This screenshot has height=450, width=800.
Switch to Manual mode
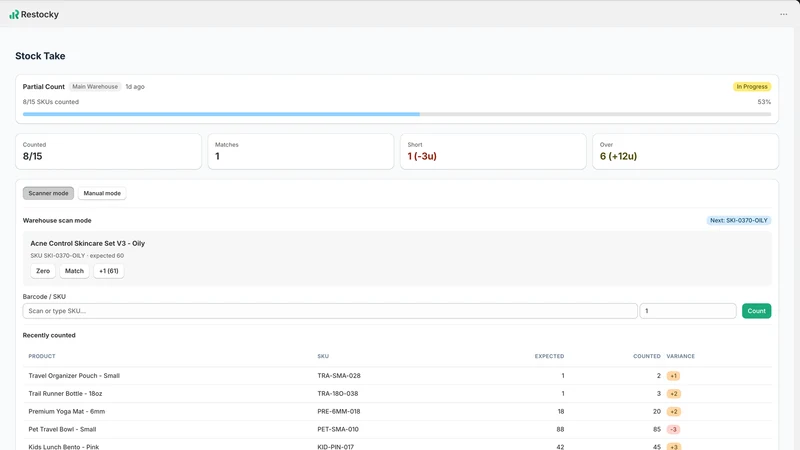coord(102,193)
